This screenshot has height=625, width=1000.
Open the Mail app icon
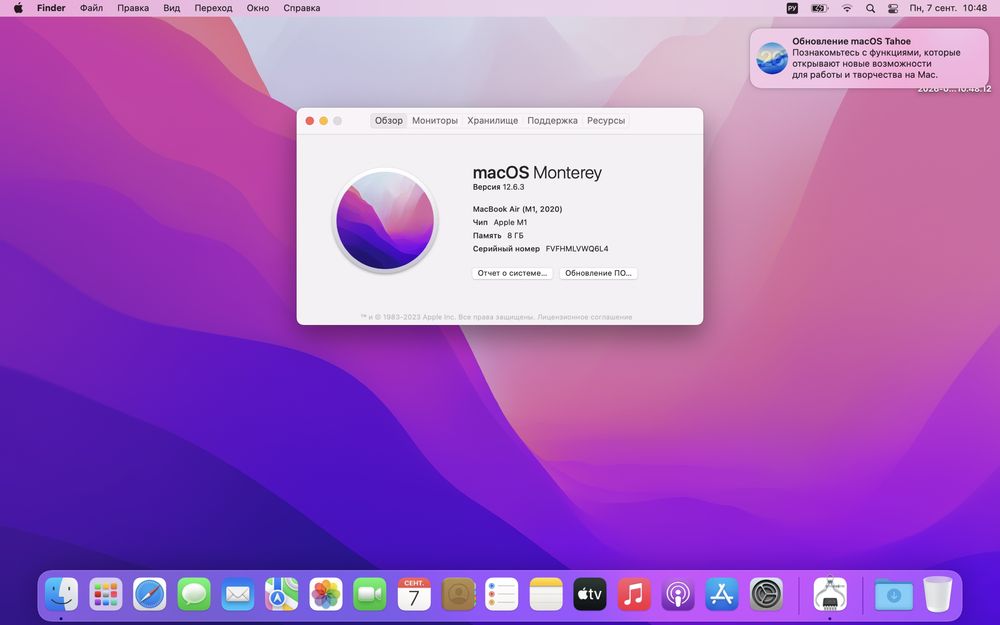pos(238,594)
